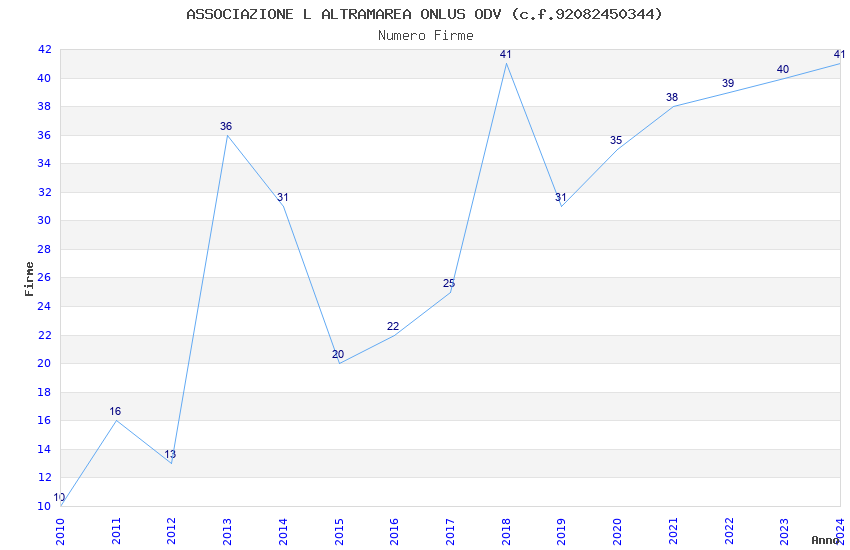850x550 pixels.
Task: Click the y-axis tick 40
Action: [44, 78]
